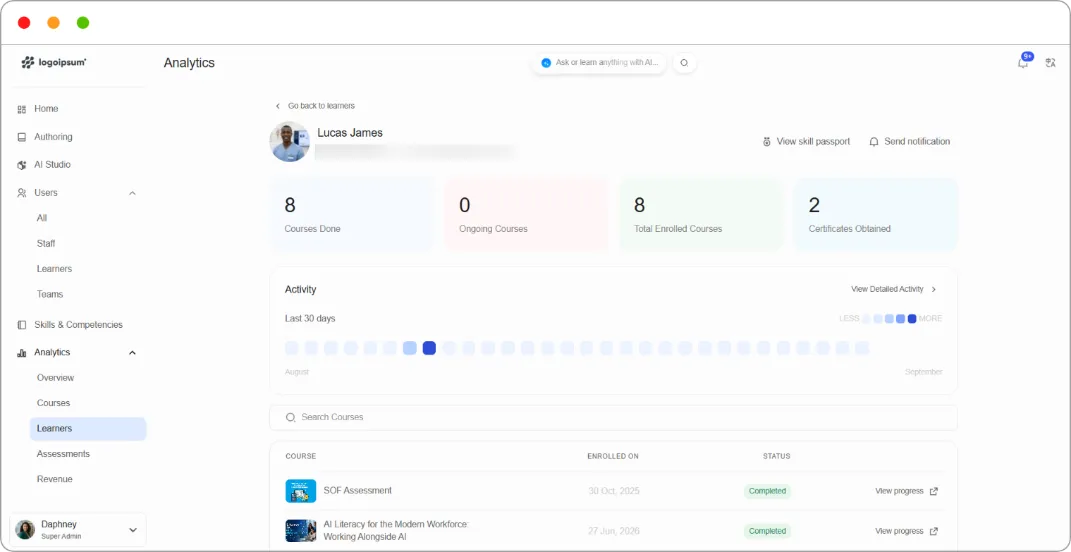
Task: Click Completed badge for SOF Assessment
Action: click(x=767, y=491)
